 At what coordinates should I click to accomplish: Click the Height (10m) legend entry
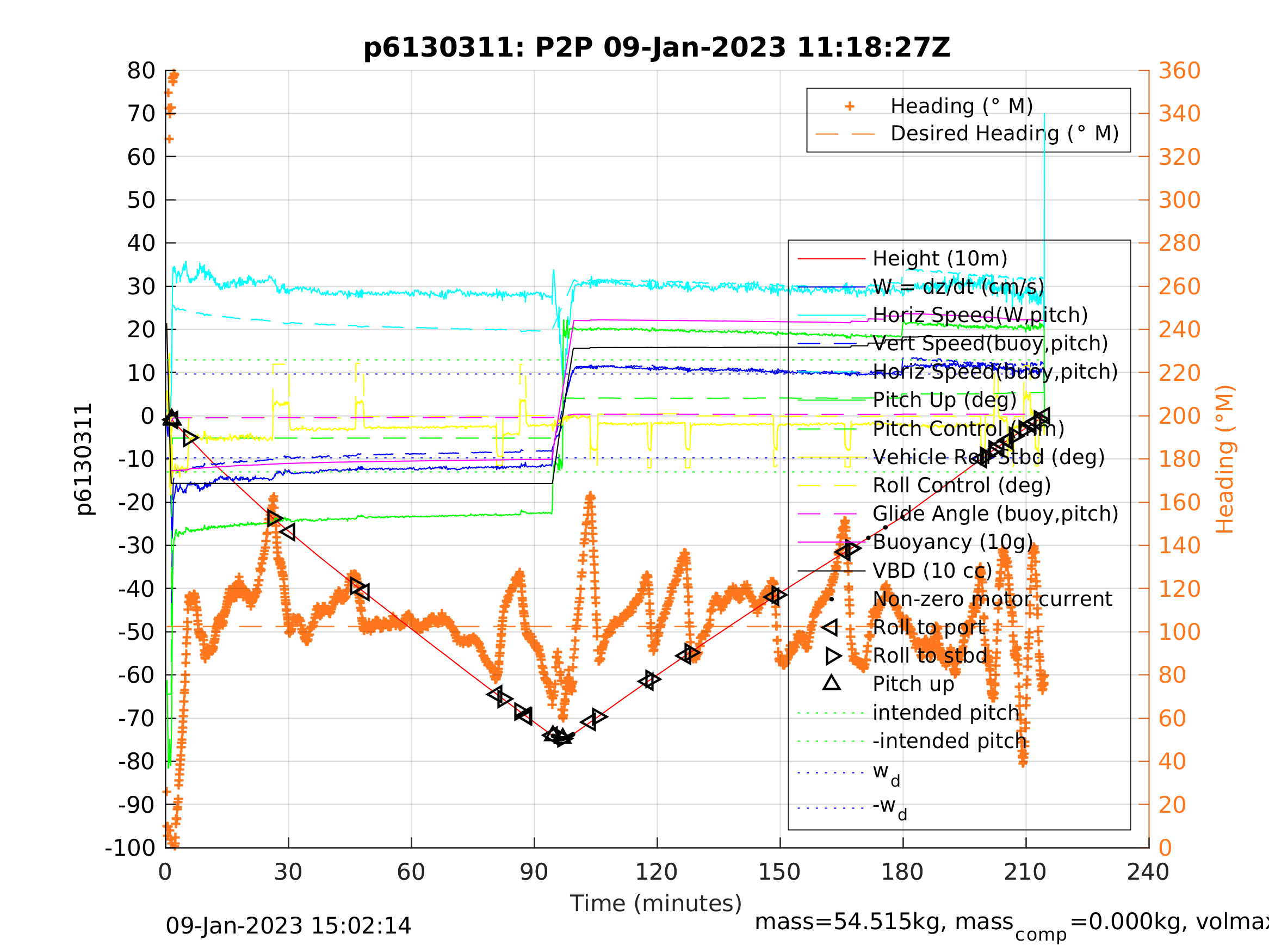pos(940,259)
